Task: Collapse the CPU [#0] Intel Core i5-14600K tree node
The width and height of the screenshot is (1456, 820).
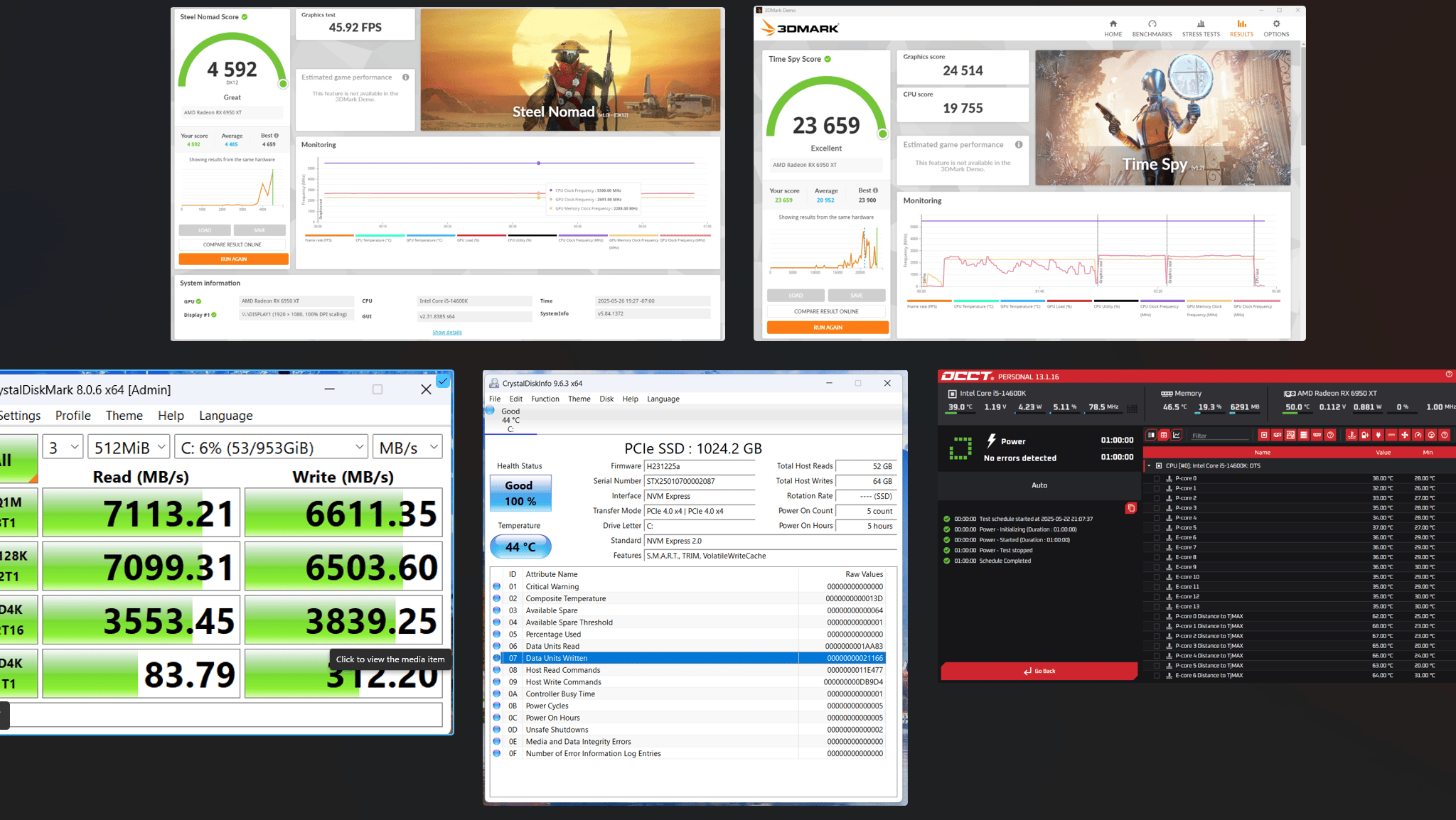Action: 1149,466
